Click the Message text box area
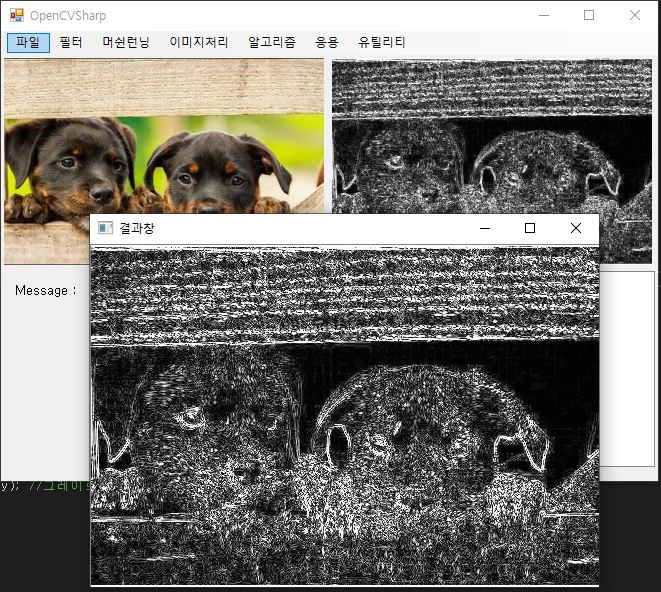This screenshot has width=661, height=592. (627, 369)
